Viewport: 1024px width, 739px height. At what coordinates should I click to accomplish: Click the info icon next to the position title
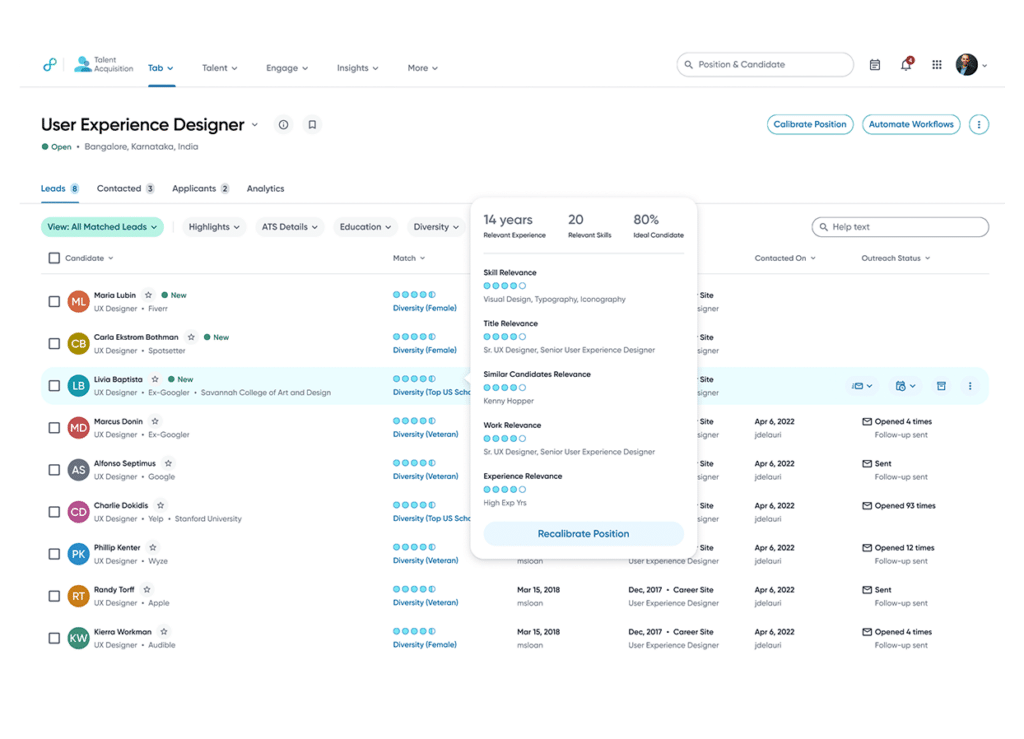point(283,124)
